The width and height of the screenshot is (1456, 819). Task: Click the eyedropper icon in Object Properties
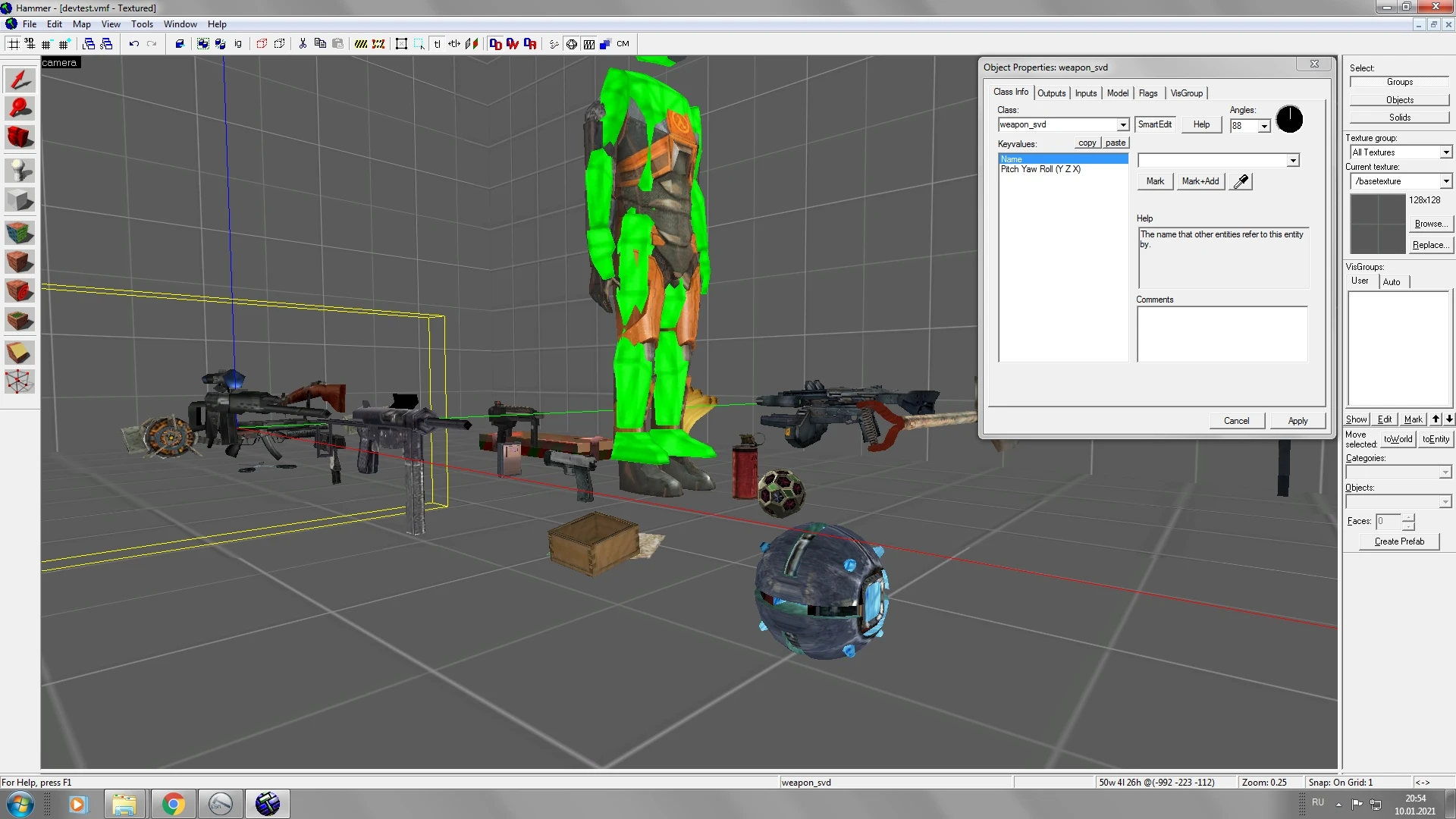click(1241, 181)
